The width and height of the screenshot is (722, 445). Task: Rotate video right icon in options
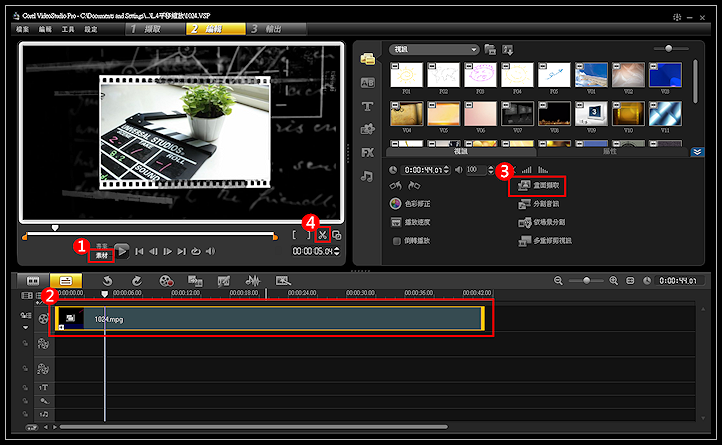414,185
